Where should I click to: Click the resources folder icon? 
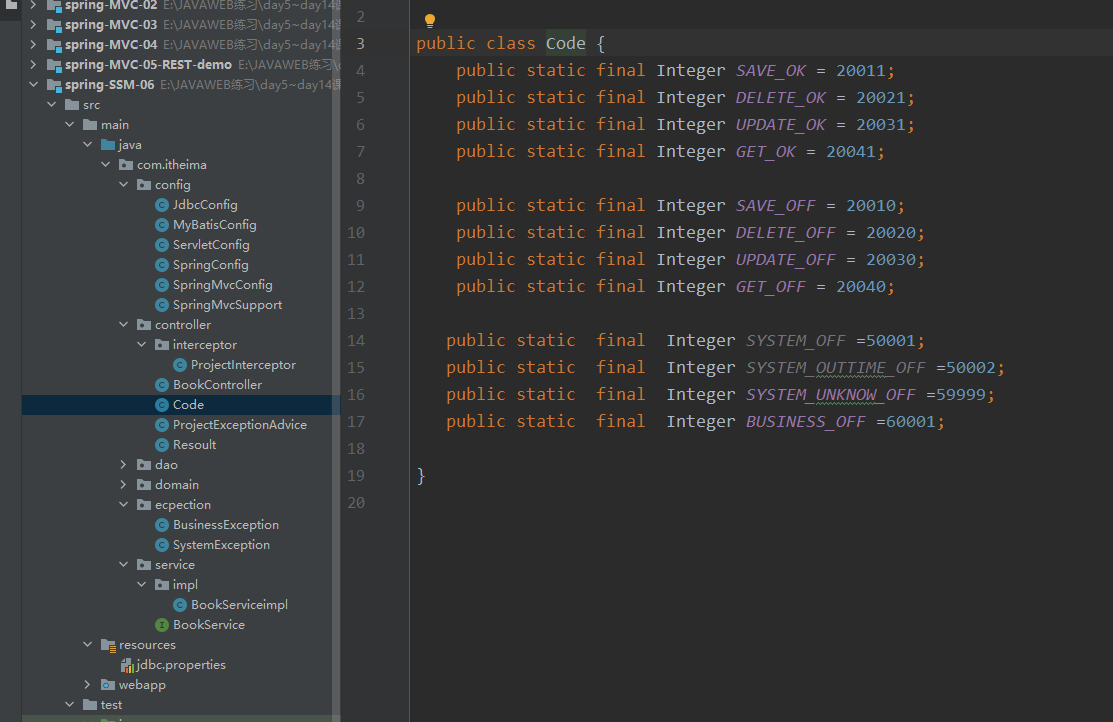tap(108, 645)
